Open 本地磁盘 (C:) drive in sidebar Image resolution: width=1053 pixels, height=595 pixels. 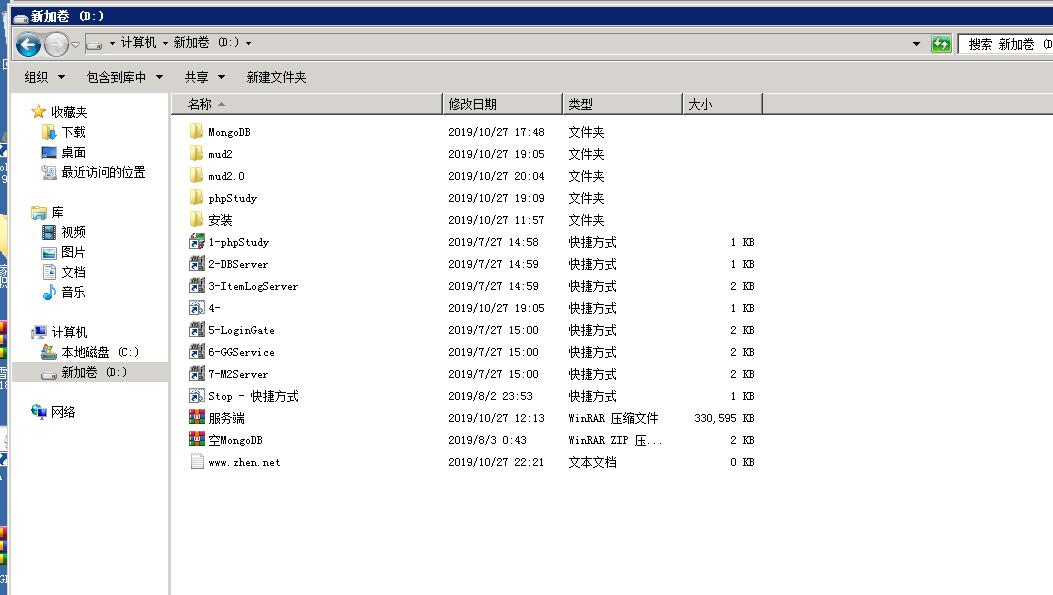pyautogui.click(x=99, y=352)
